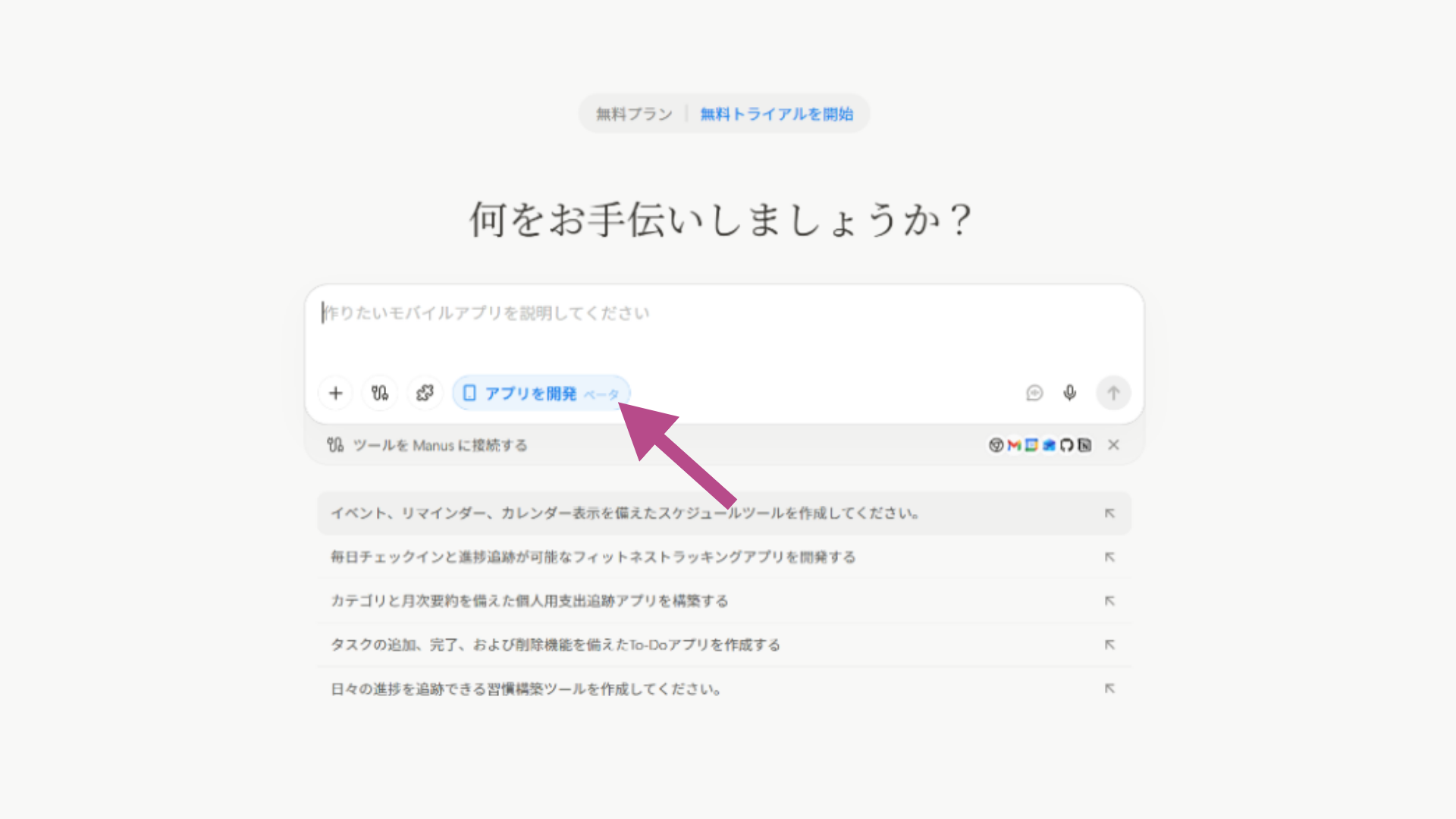Connect Google Calendar to Manus
Viewport: 1456px width, 819px height.
1031,445
